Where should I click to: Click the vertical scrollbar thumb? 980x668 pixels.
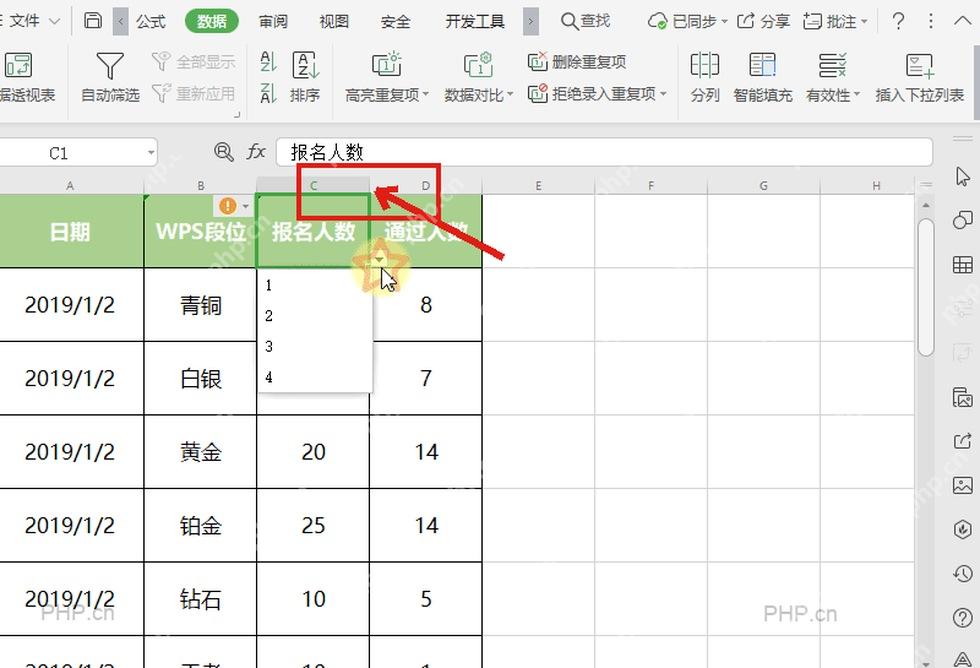coord(926,287)
